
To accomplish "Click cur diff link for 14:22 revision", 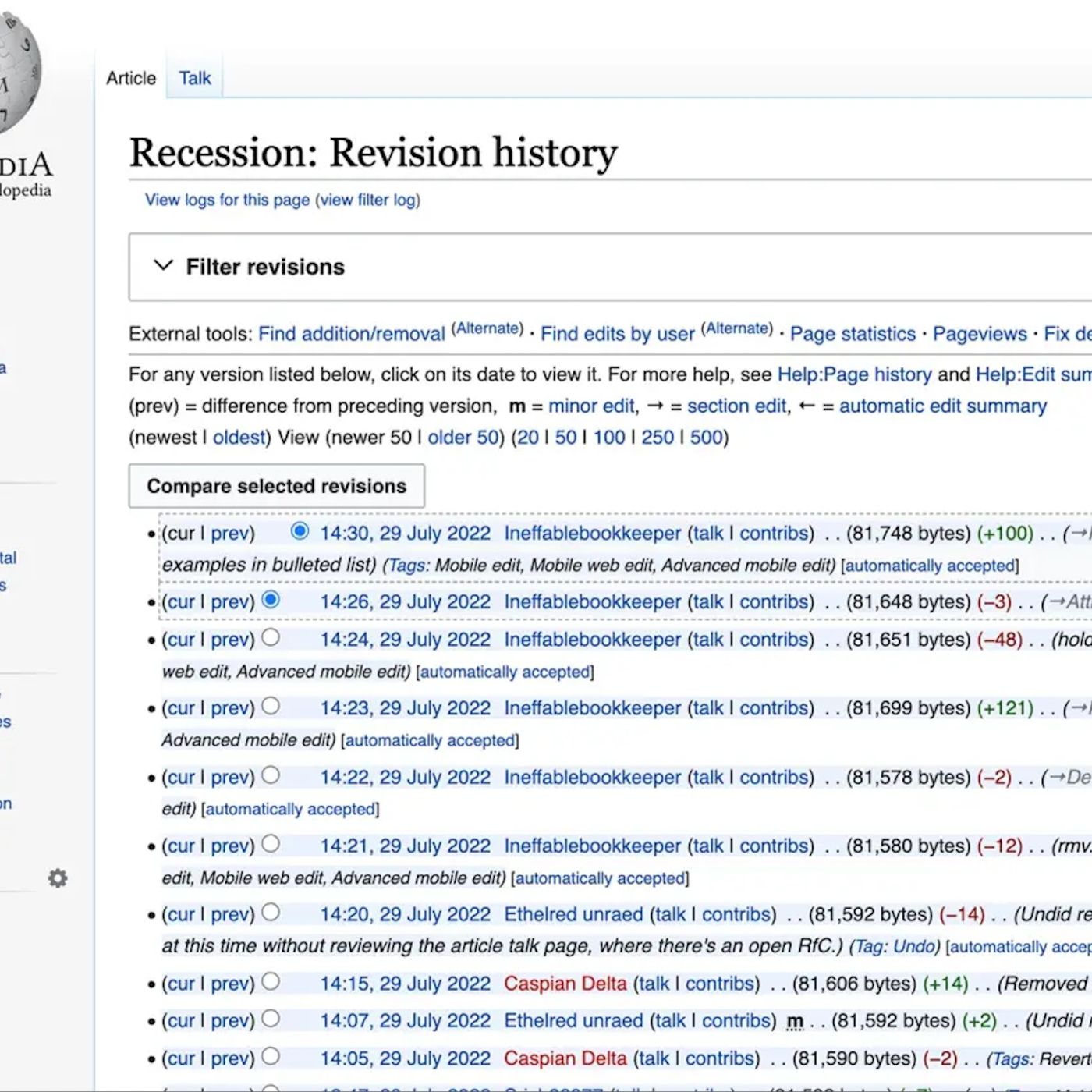I will pyautogui.click(x=181, y=777).
